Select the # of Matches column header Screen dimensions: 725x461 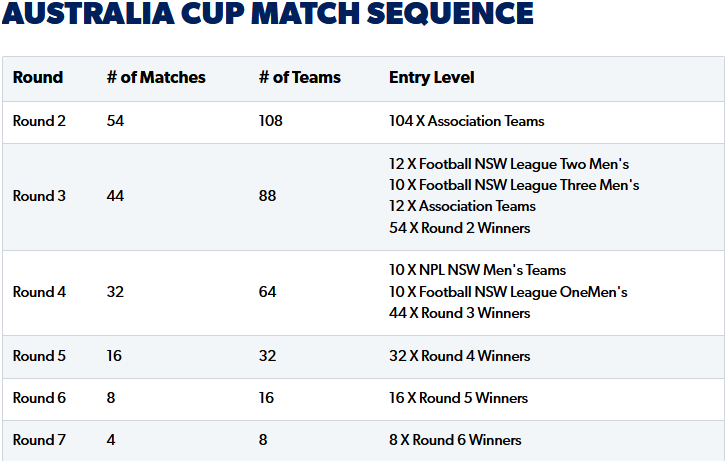click(156, 77)
